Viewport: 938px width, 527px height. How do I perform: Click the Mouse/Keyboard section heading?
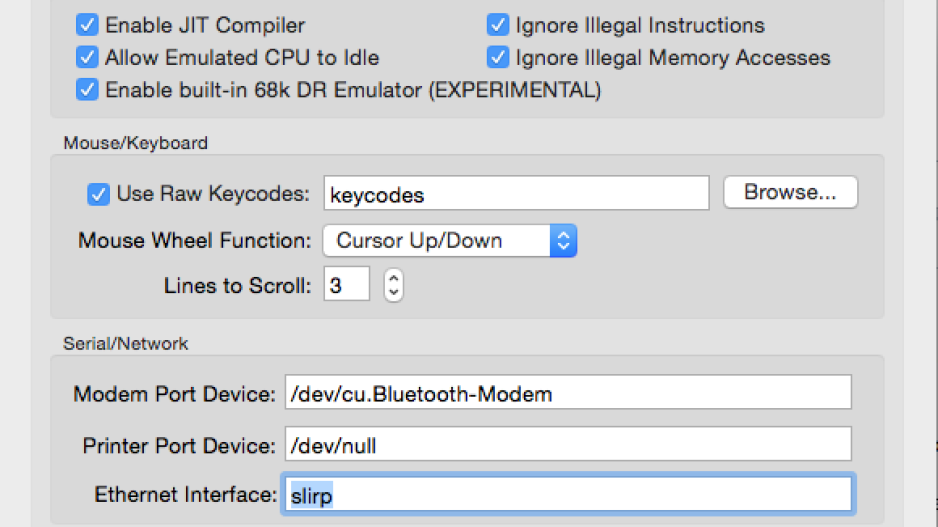[x=136, y=143]
